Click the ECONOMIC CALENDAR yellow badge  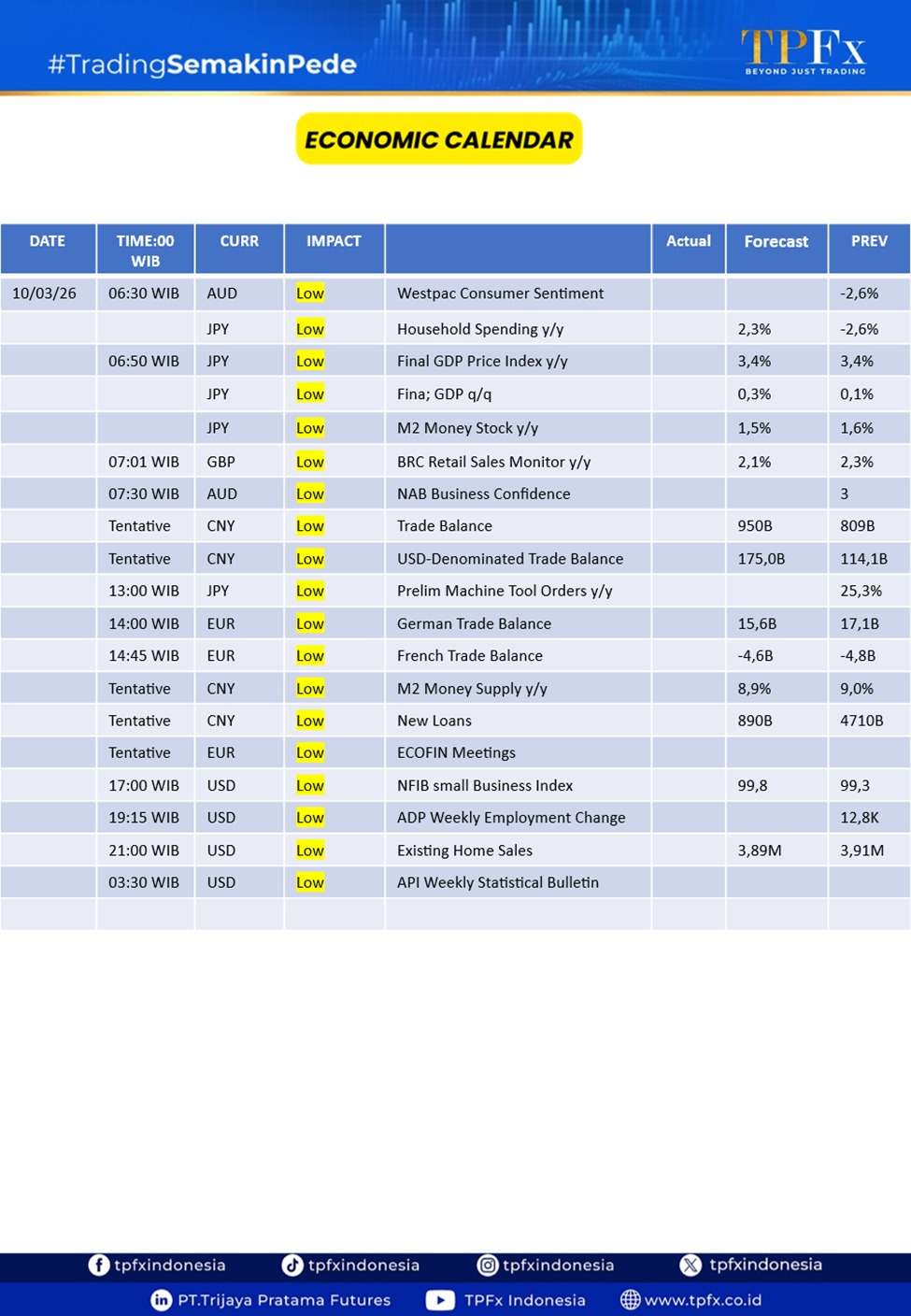point(439,139)
